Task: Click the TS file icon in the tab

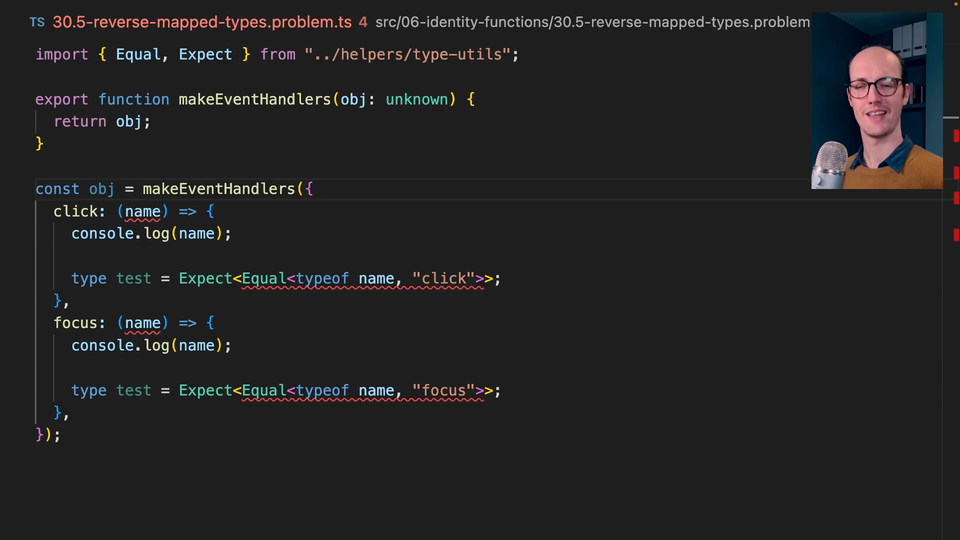Action: (36, 21)
